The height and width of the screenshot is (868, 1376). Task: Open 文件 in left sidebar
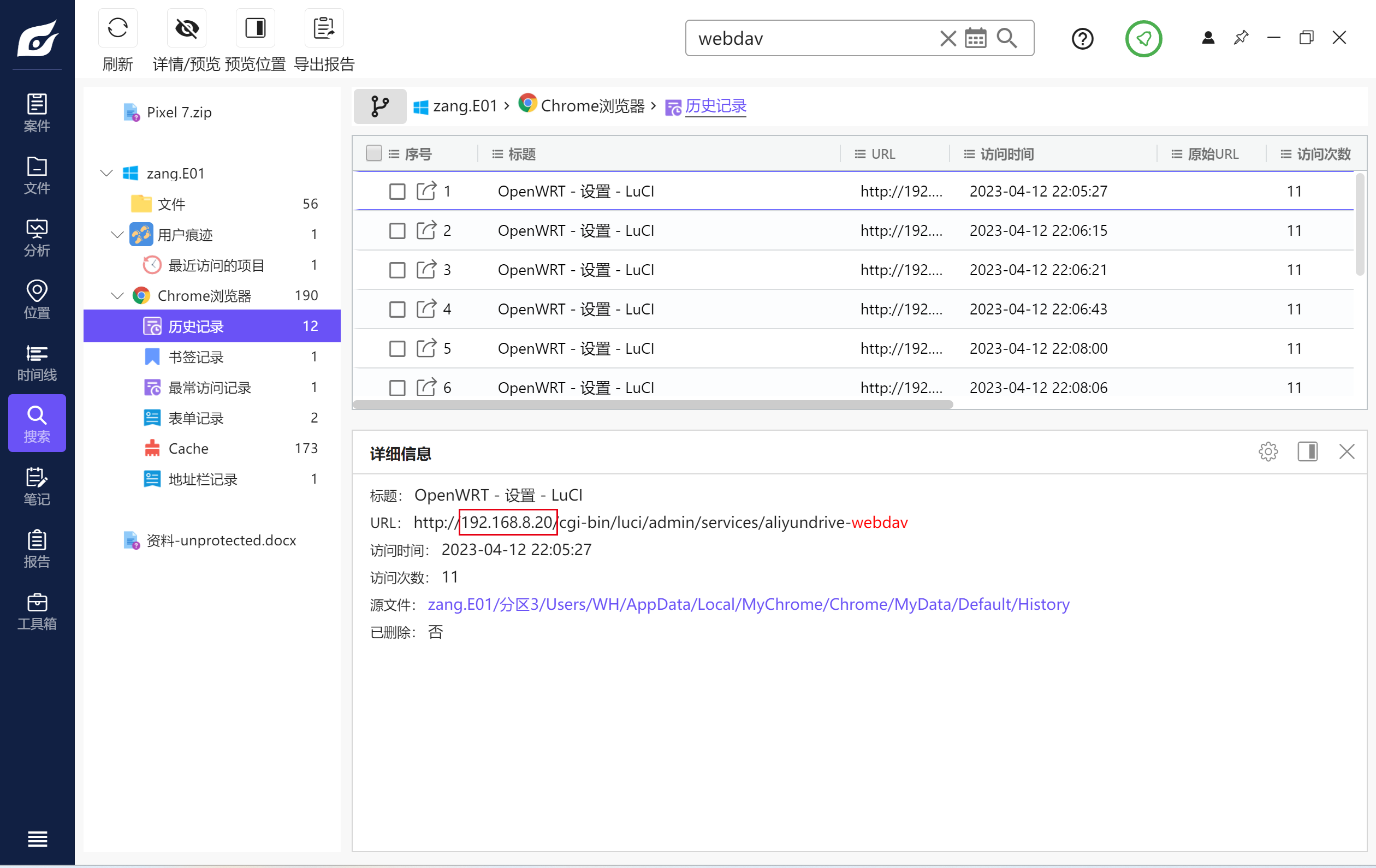coord(37,175)
